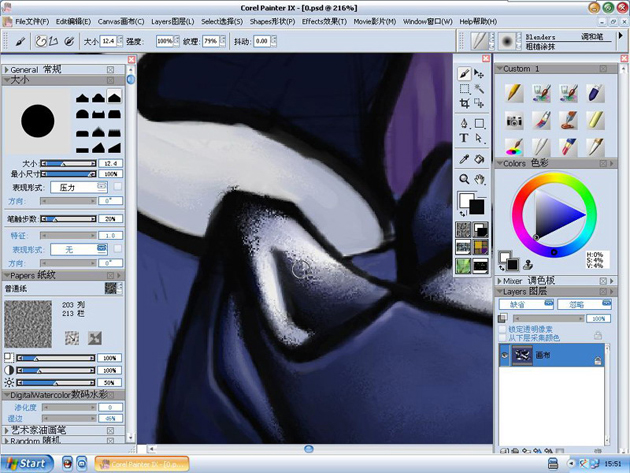
Task: Open the Effects效果(T) menu
Action: (324, 21)
